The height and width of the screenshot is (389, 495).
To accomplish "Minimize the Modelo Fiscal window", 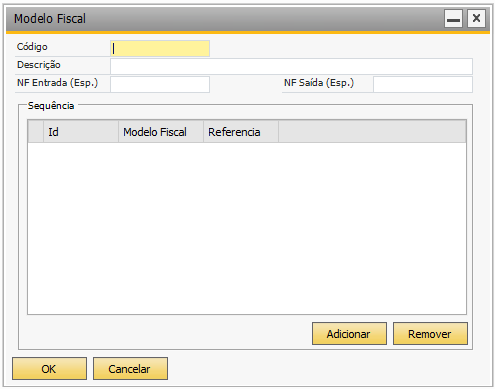I will click(453, 19).
